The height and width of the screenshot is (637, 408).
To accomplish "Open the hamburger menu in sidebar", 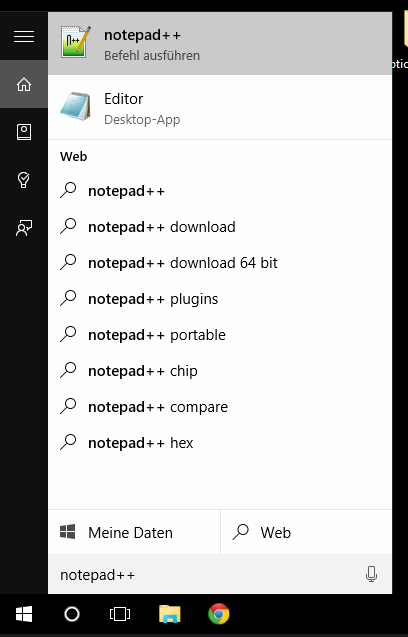I will coord(24,37).
